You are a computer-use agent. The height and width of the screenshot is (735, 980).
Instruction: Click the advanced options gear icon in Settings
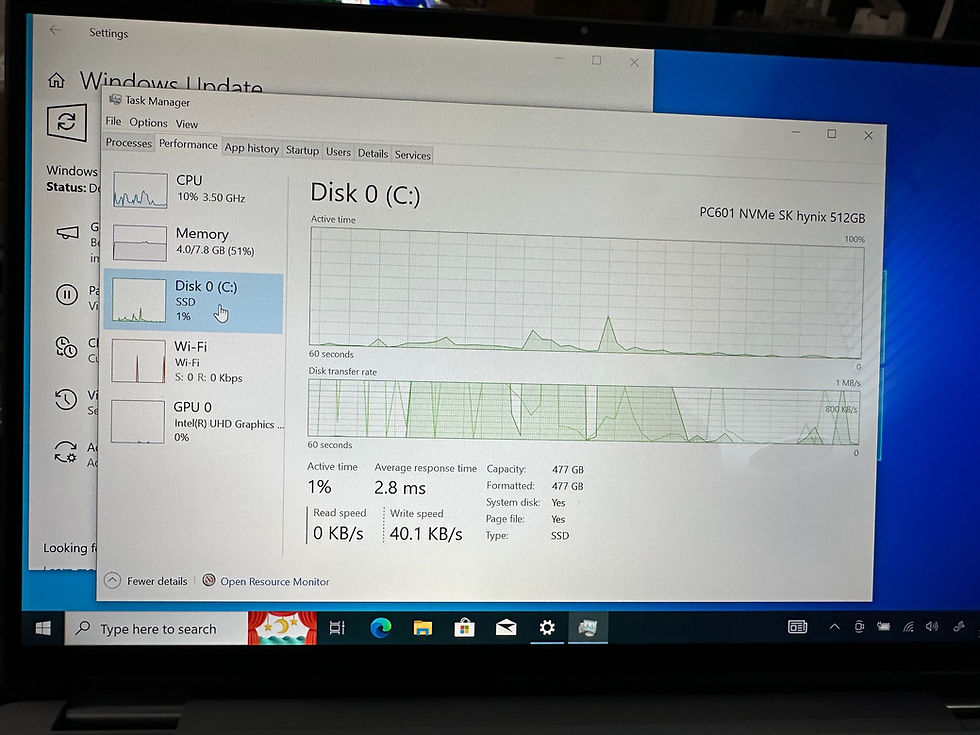tap(66, 451)
